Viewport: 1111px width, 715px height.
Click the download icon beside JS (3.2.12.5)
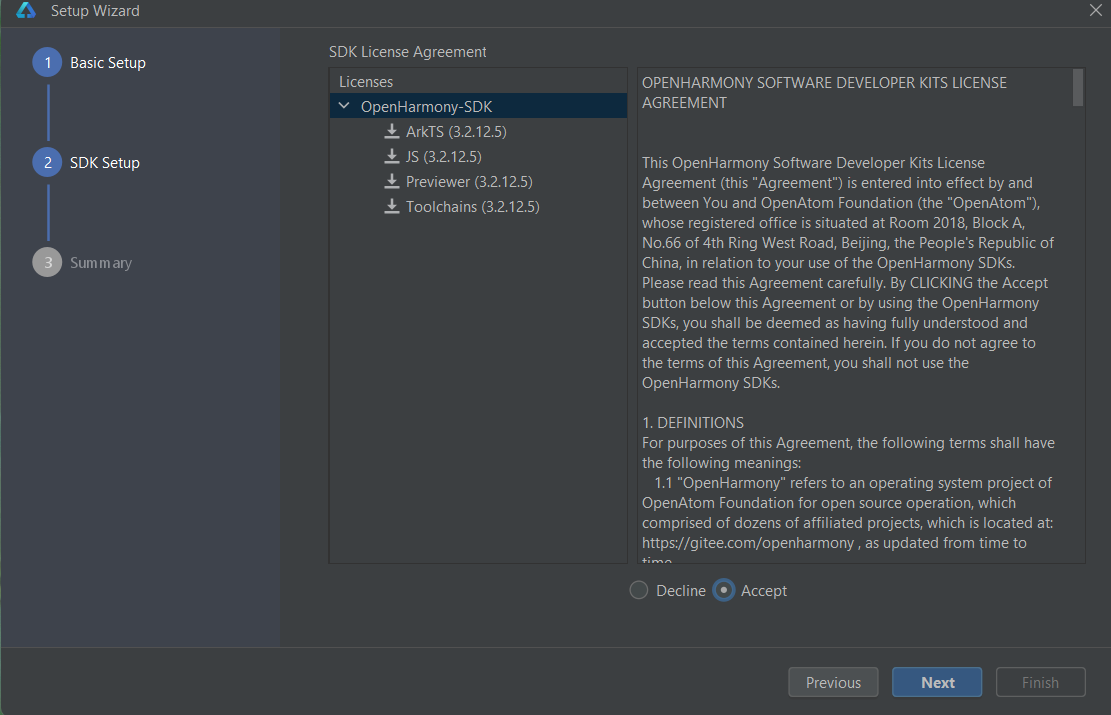pyautogui.click(x=392, y=156)
